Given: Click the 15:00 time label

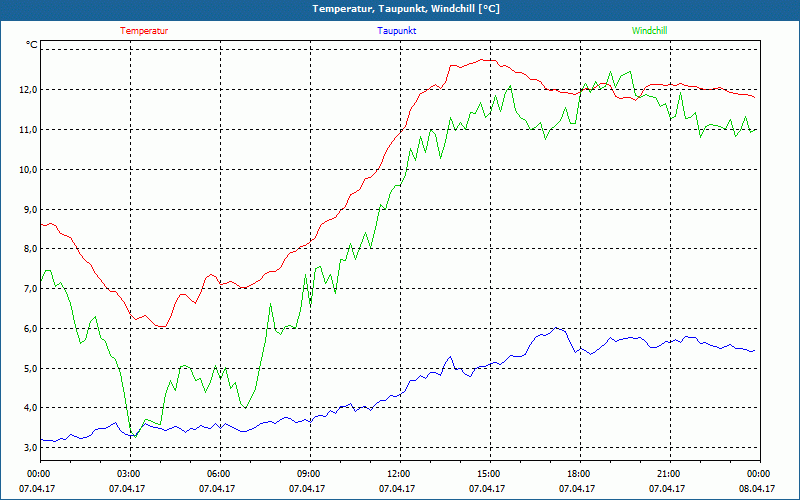Looking at the screenshot, I should tap(490, 473).
